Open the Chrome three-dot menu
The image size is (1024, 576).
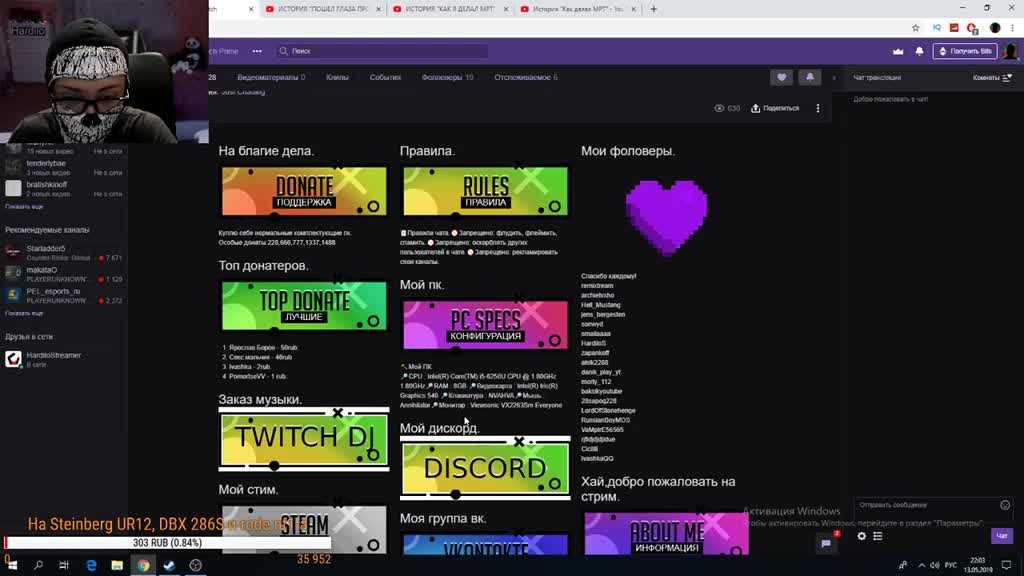point(1013,28)
